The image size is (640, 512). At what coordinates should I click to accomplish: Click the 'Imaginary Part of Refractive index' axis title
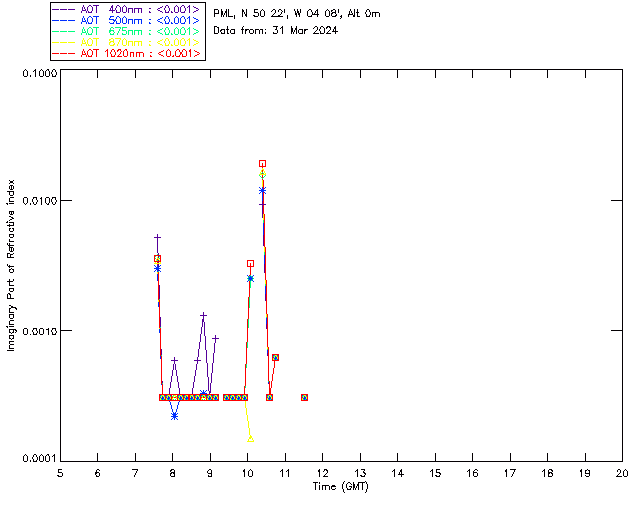coord(11,265)
